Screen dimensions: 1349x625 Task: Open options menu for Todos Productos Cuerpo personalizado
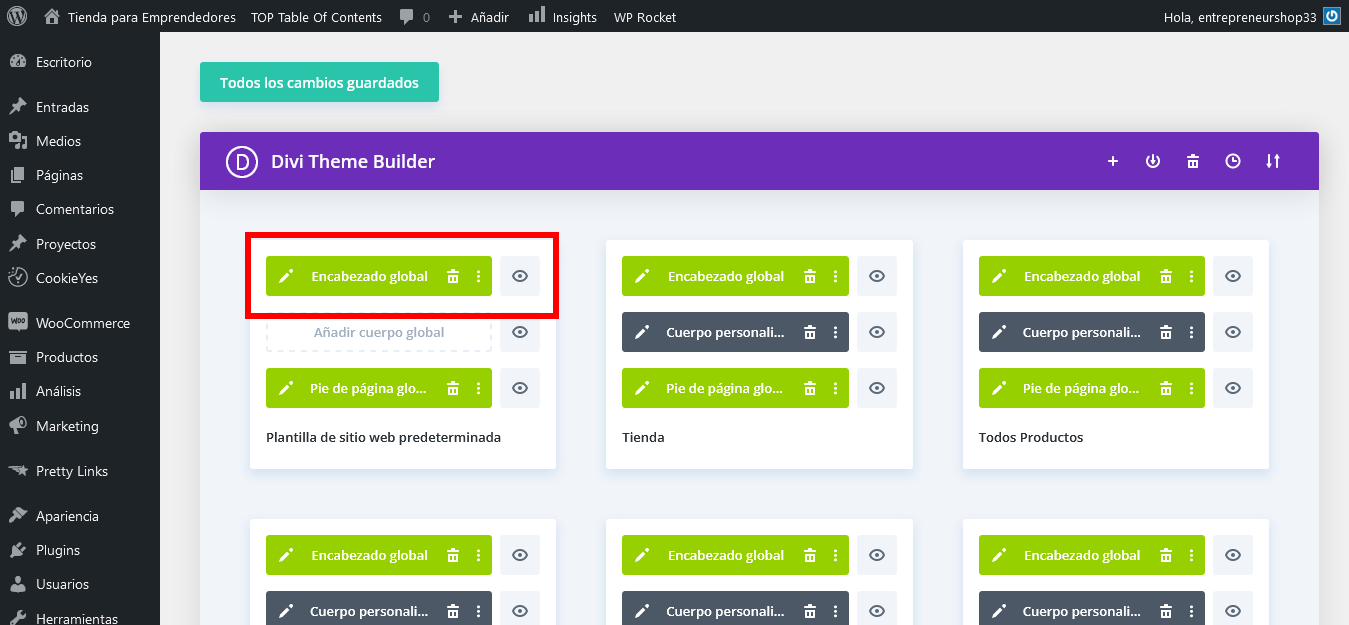(x=1191, y=332)
